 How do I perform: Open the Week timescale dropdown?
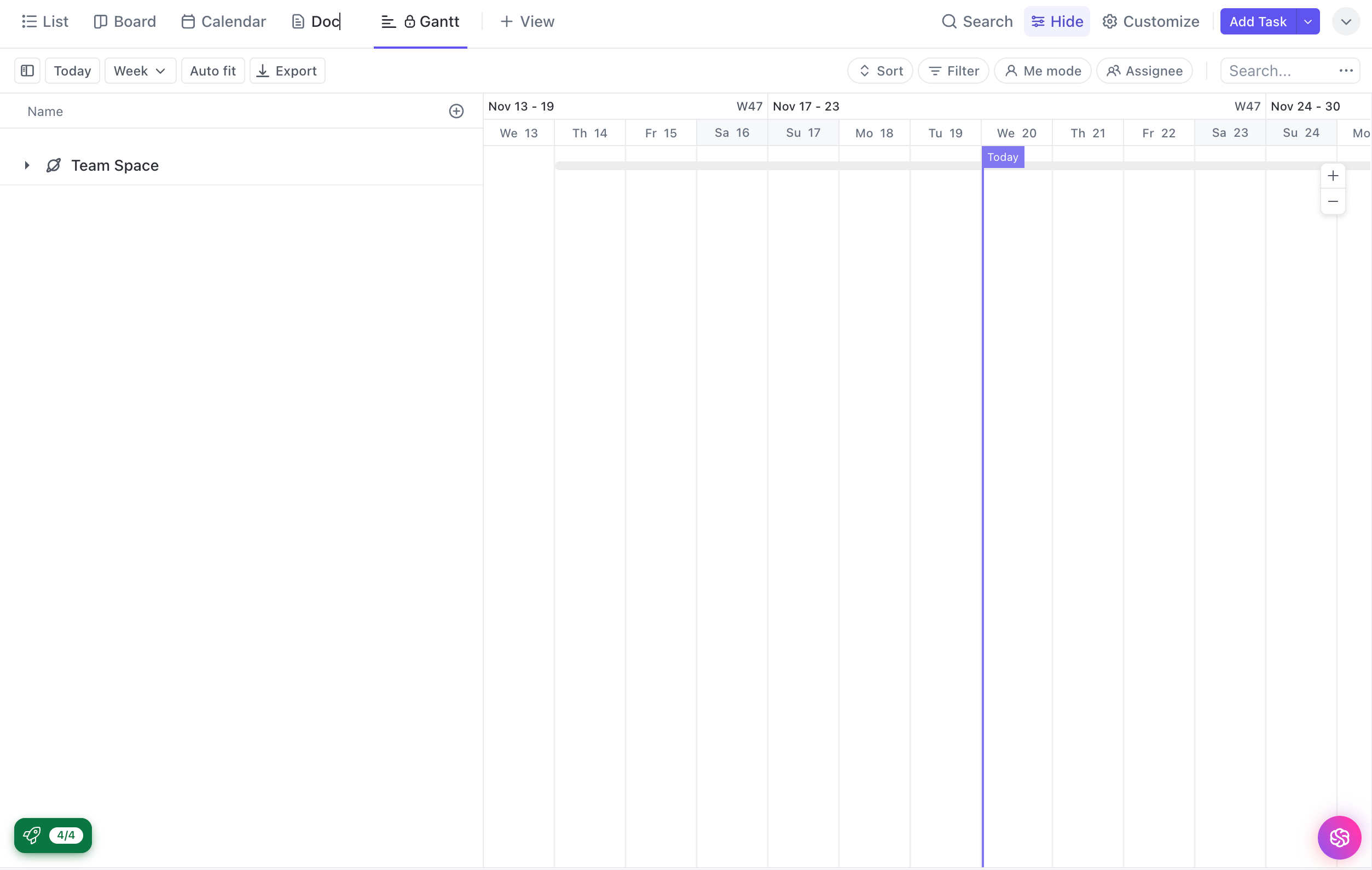coord(140,71)
